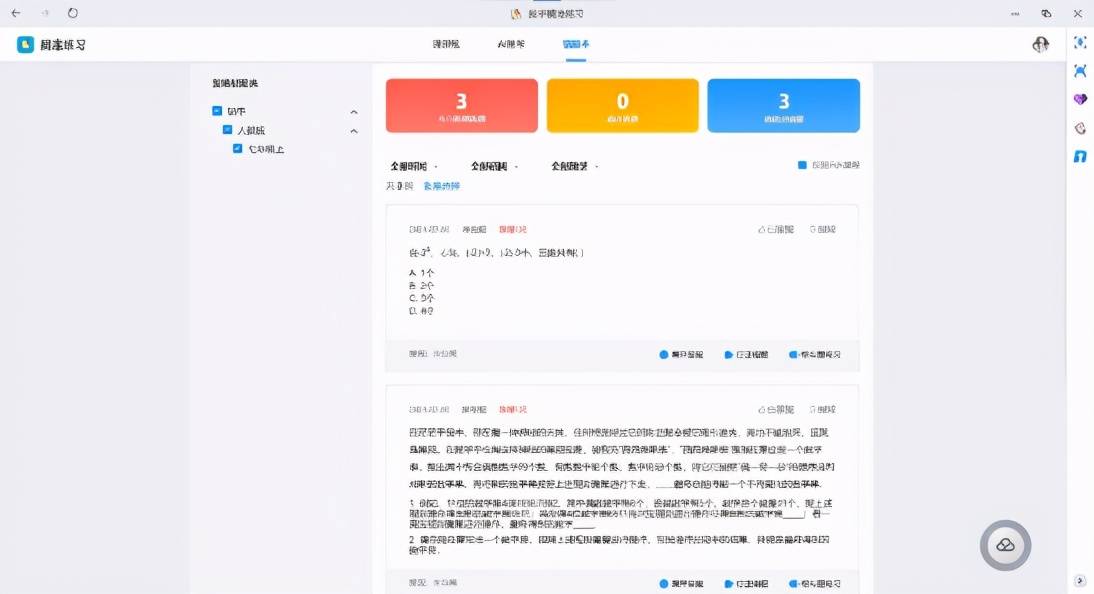This screenshot has height=594, width=1094.
Task: Switch to the second navigation tab
Action: click(x=511, y=44)
